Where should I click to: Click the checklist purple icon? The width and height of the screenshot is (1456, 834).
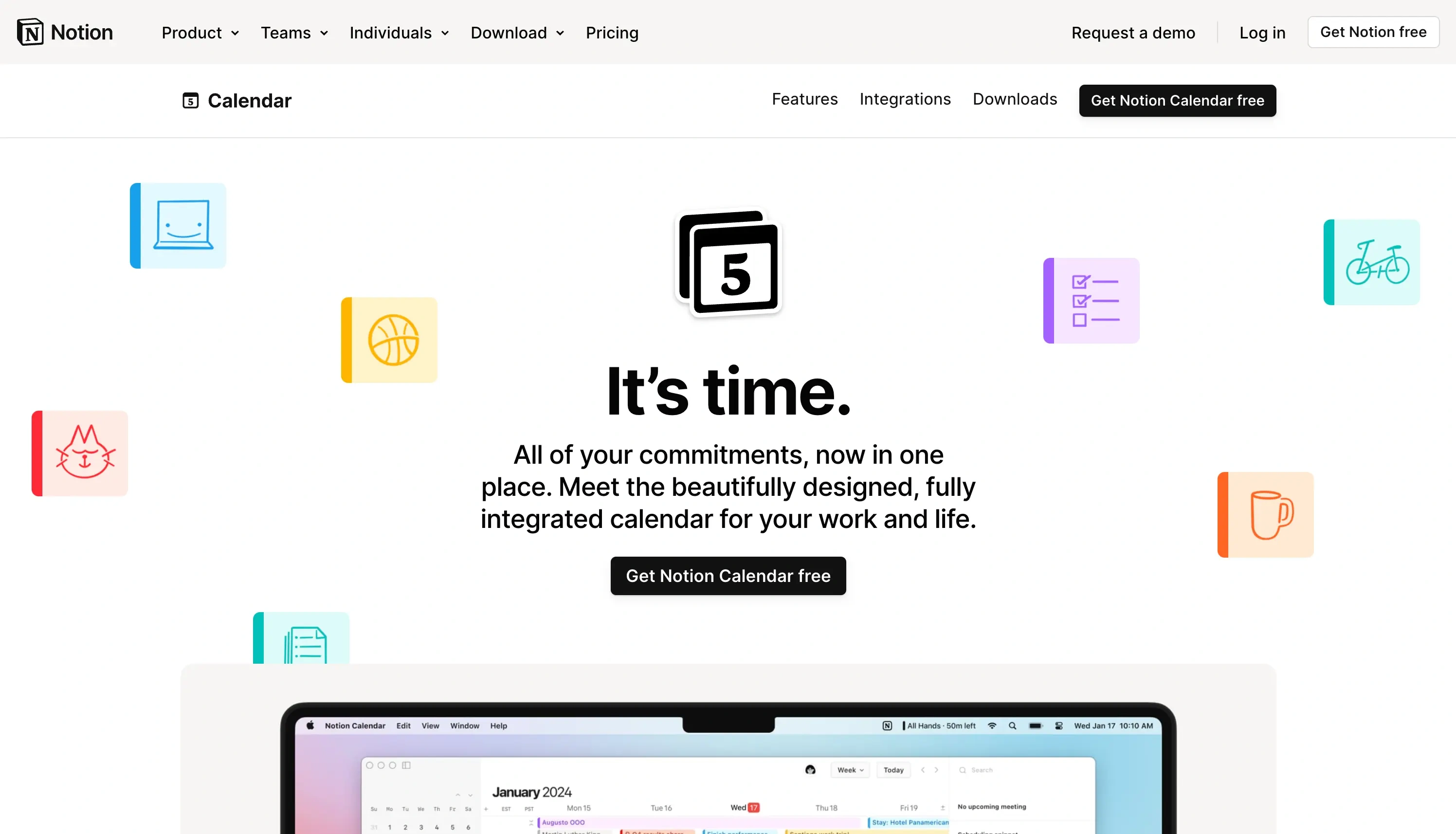coord(1091,300)
